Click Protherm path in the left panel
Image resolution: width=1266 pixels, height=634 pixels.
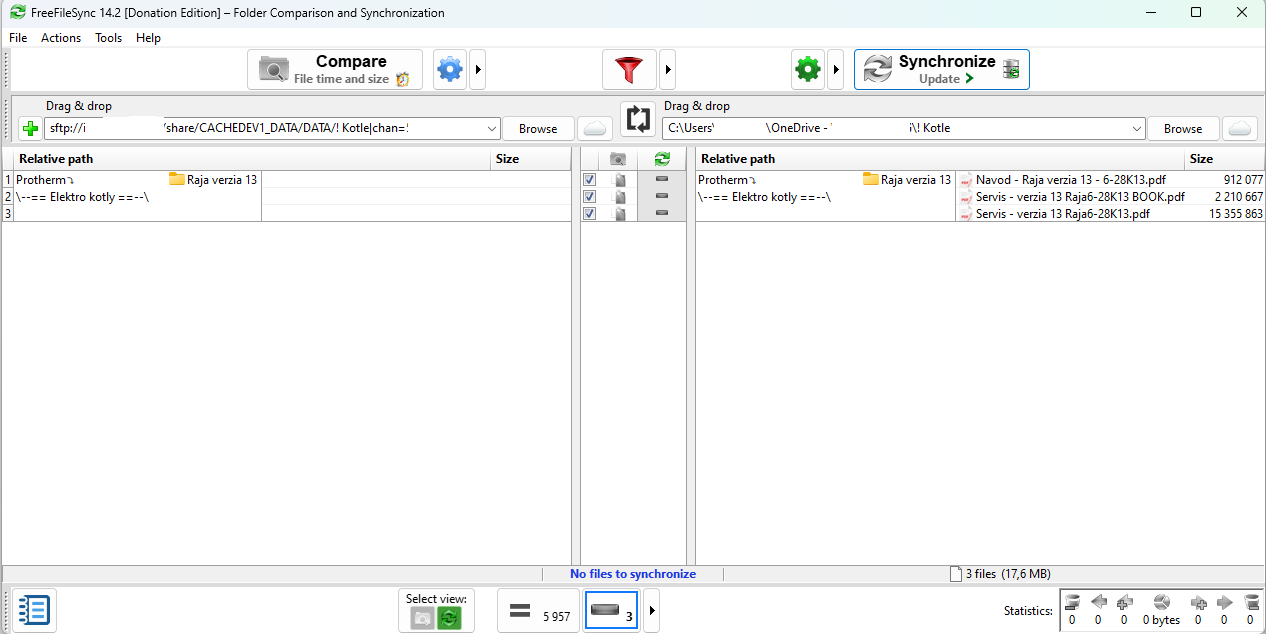point(45,180)
